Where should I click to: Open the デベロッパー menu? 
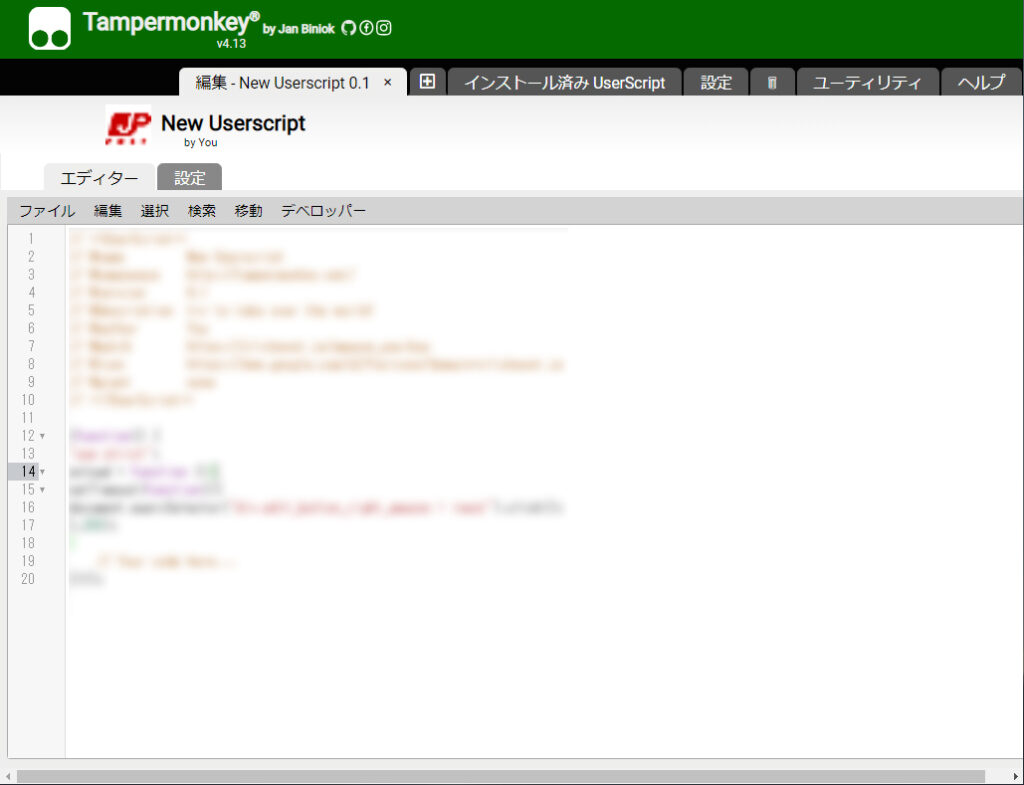(x=323, y=211)
